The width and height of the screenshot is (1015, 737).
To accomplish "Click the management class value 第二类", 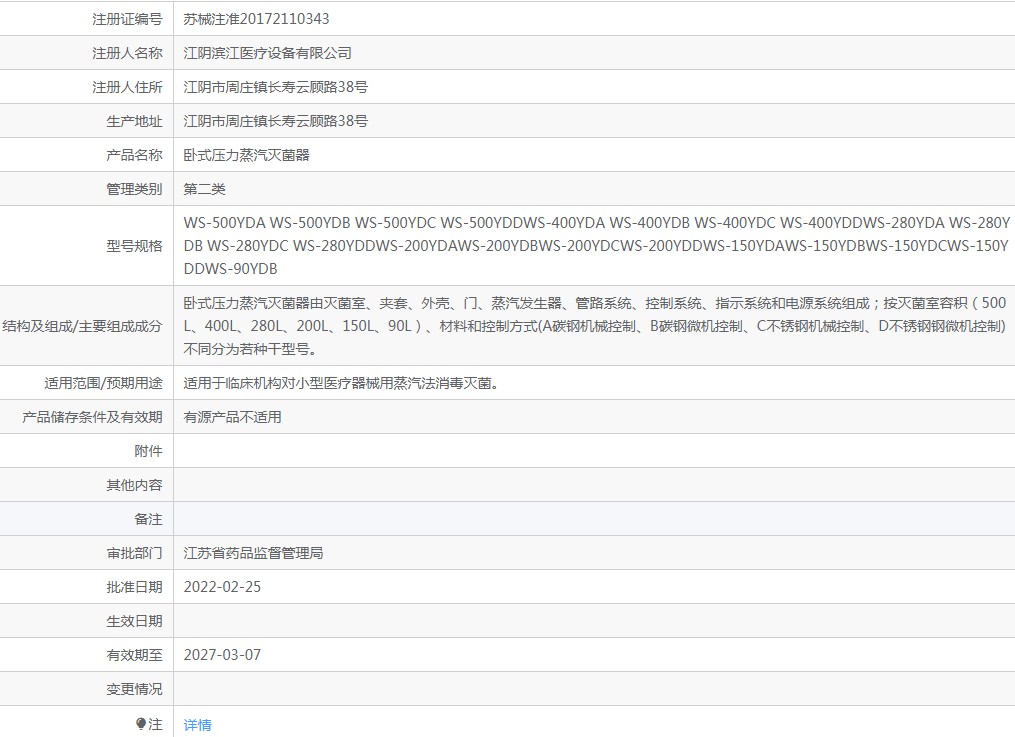I will tap(205, 189).
